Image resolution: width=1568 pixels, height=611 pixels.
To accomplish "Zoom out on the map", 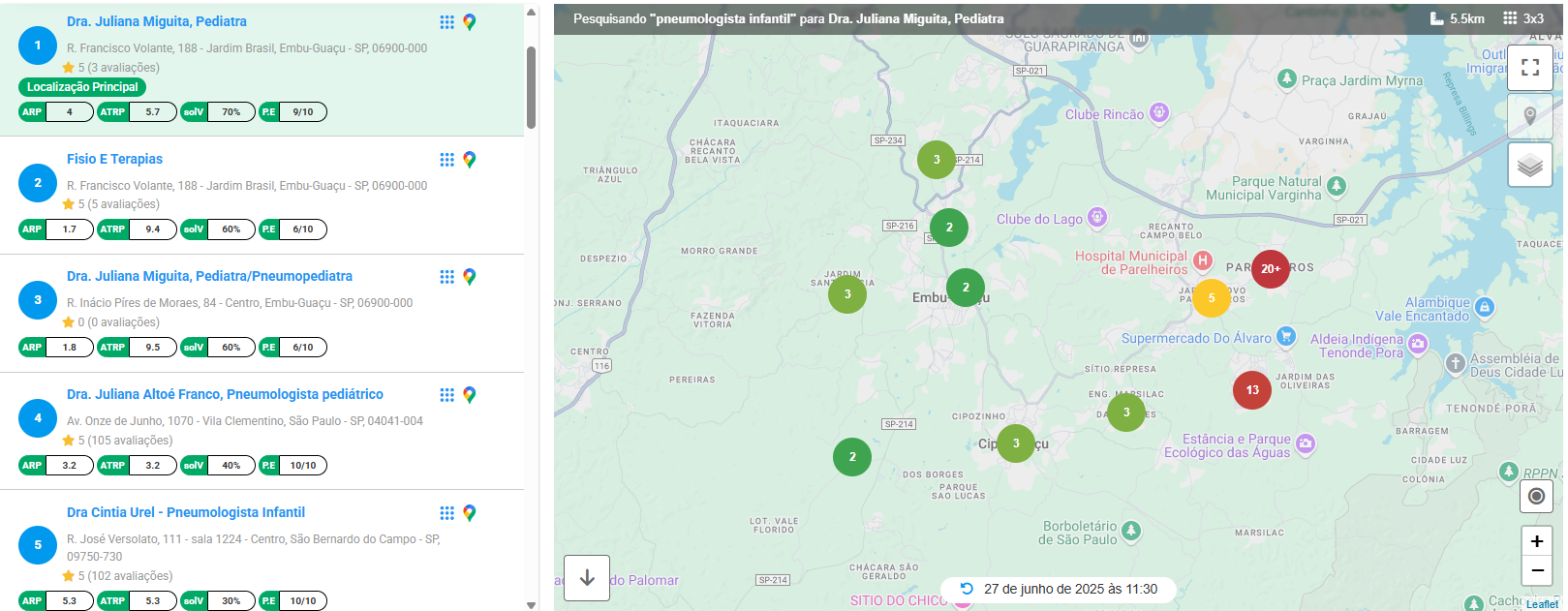I will point(1536,571).
